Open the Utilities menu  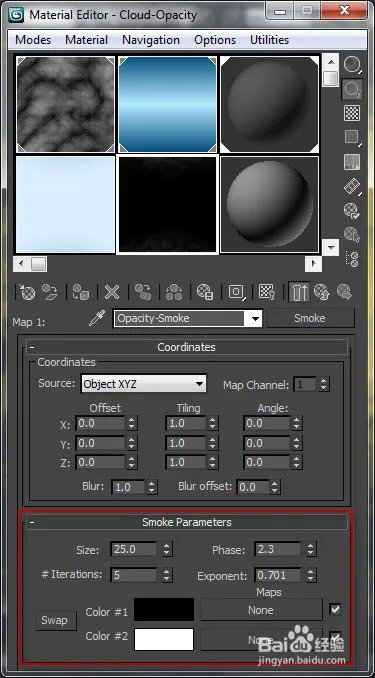pyautogui.click(x=269, y=40)
